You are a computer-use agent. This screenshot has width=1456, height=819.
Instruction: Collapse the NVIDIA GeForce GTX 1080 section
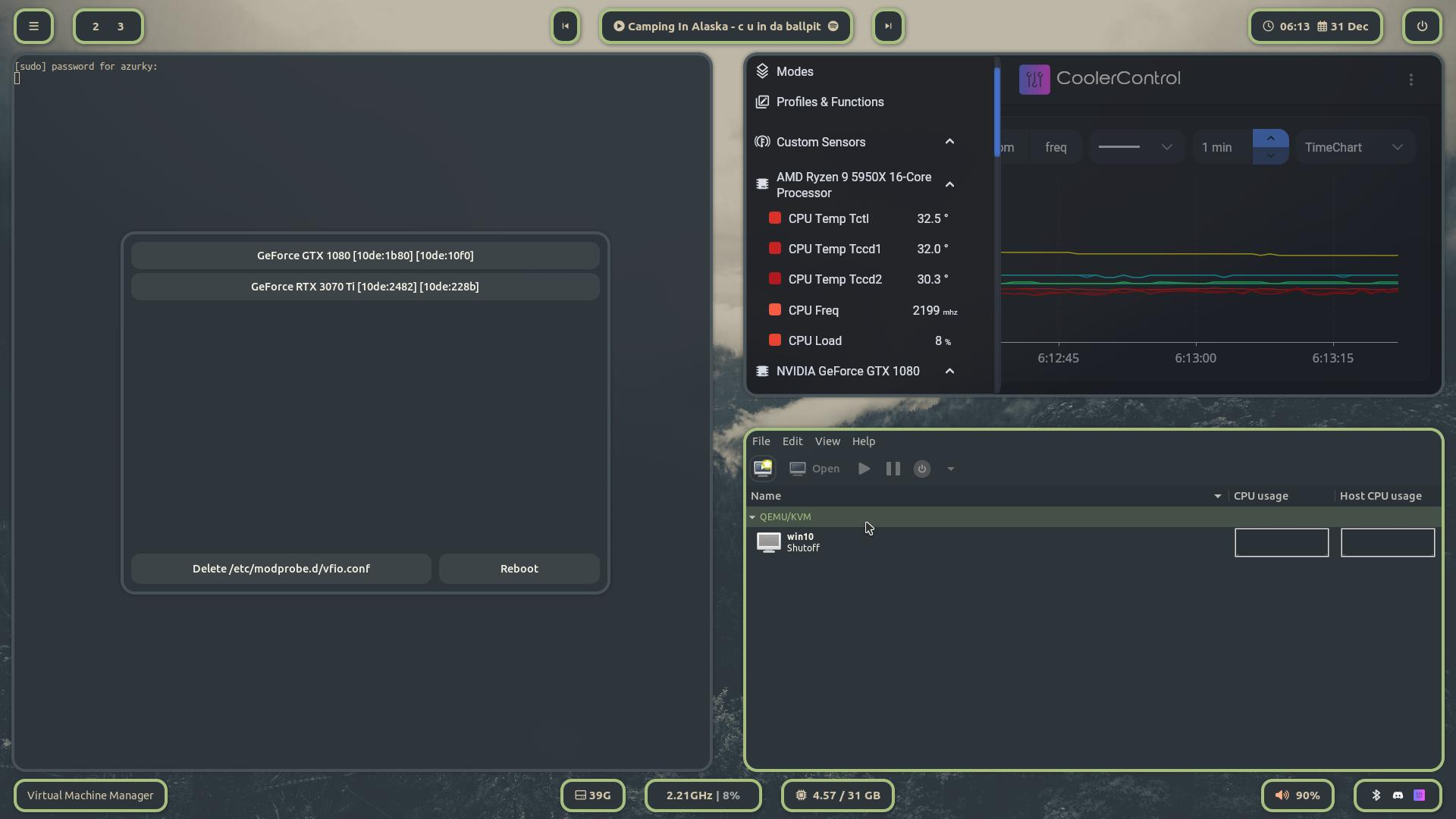coord(949,371)
